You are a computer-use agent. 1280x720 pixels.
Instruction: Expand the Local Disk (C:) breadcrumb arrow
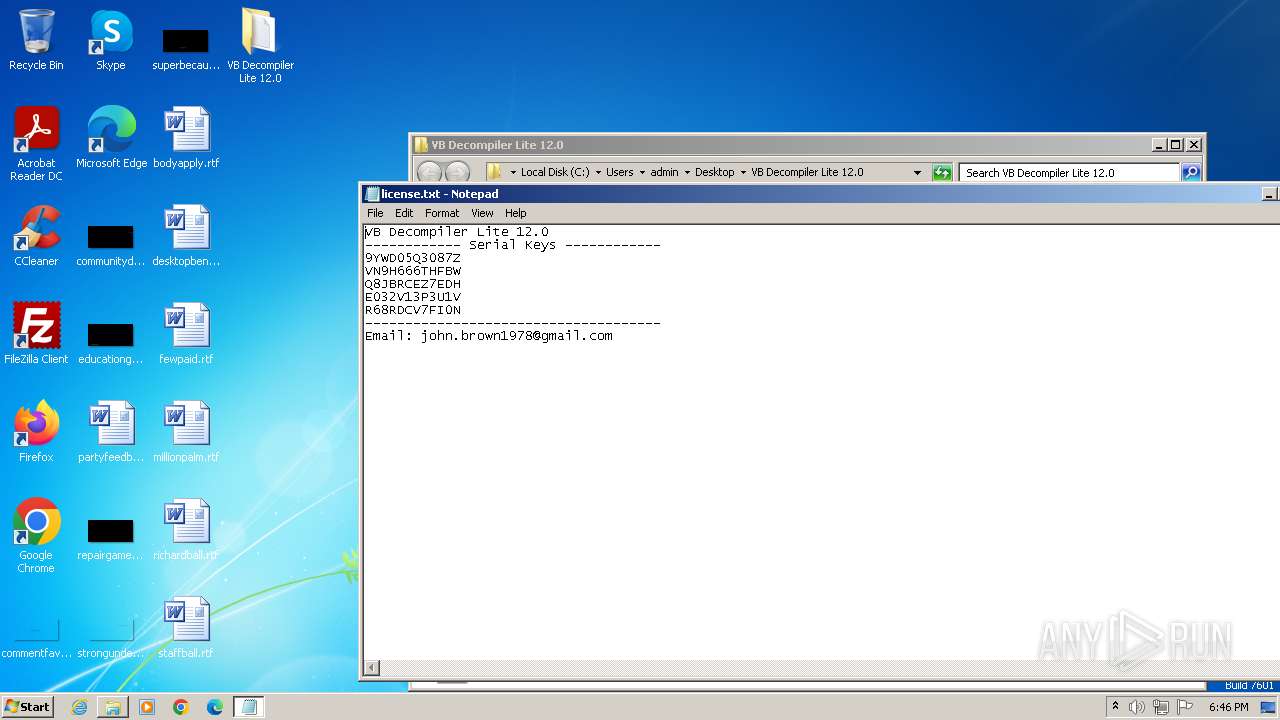pos(598,172)
